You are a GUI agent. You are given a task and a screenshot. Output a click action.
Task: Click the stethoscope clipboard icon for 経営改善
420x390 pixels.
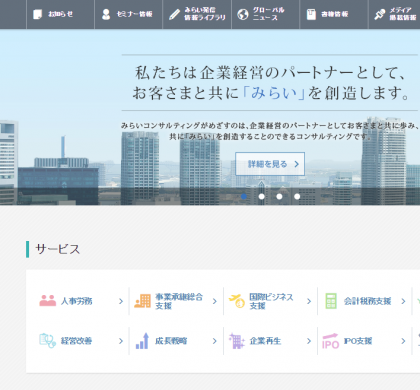click(48, 341)
